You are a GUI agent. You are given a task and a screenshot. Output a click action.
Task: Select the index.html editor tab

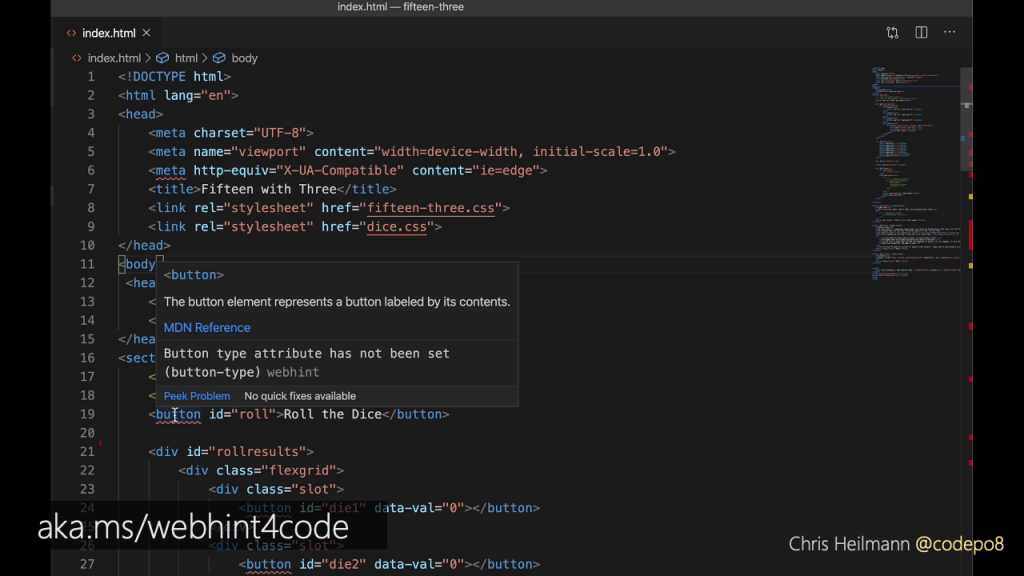[108, 33]
